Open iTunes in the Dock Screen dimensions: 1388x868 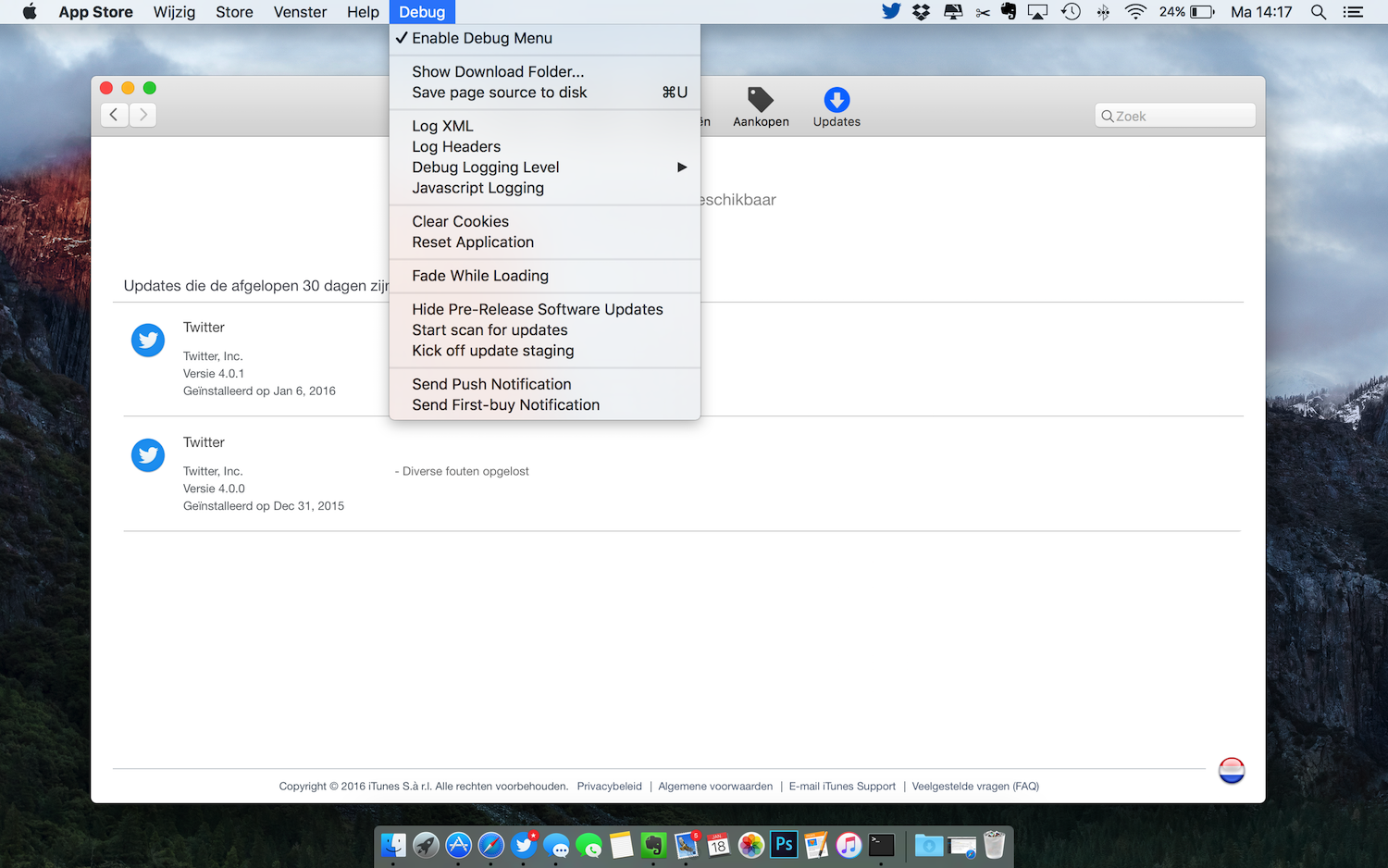click(x=849, y=845)
